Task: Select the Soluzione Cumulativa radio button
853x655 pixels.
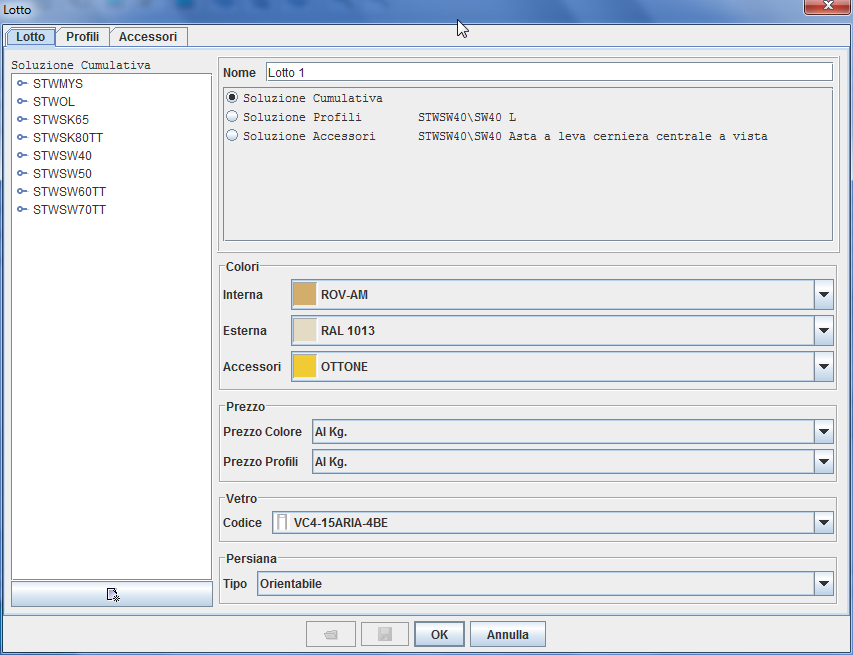Action: [232, 98]
